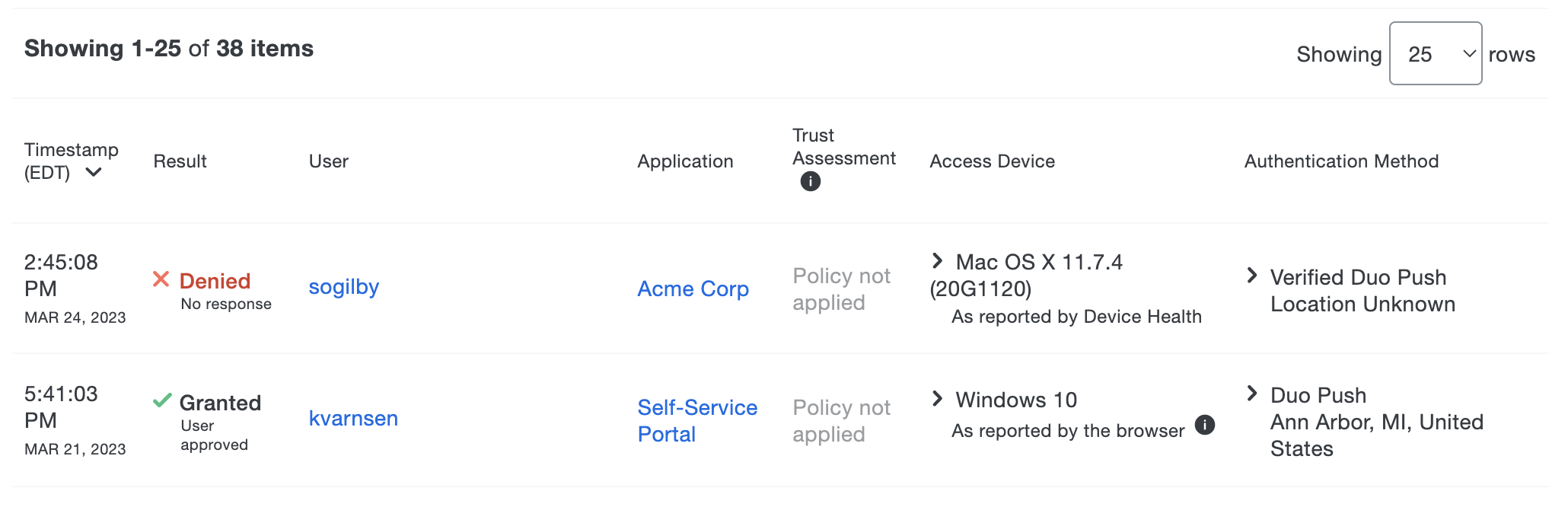The height and width of the screenshot is (507, 1568).
Task: Click the info icon beside "As reported by the browser"
Action: (x=1206, y=426)
